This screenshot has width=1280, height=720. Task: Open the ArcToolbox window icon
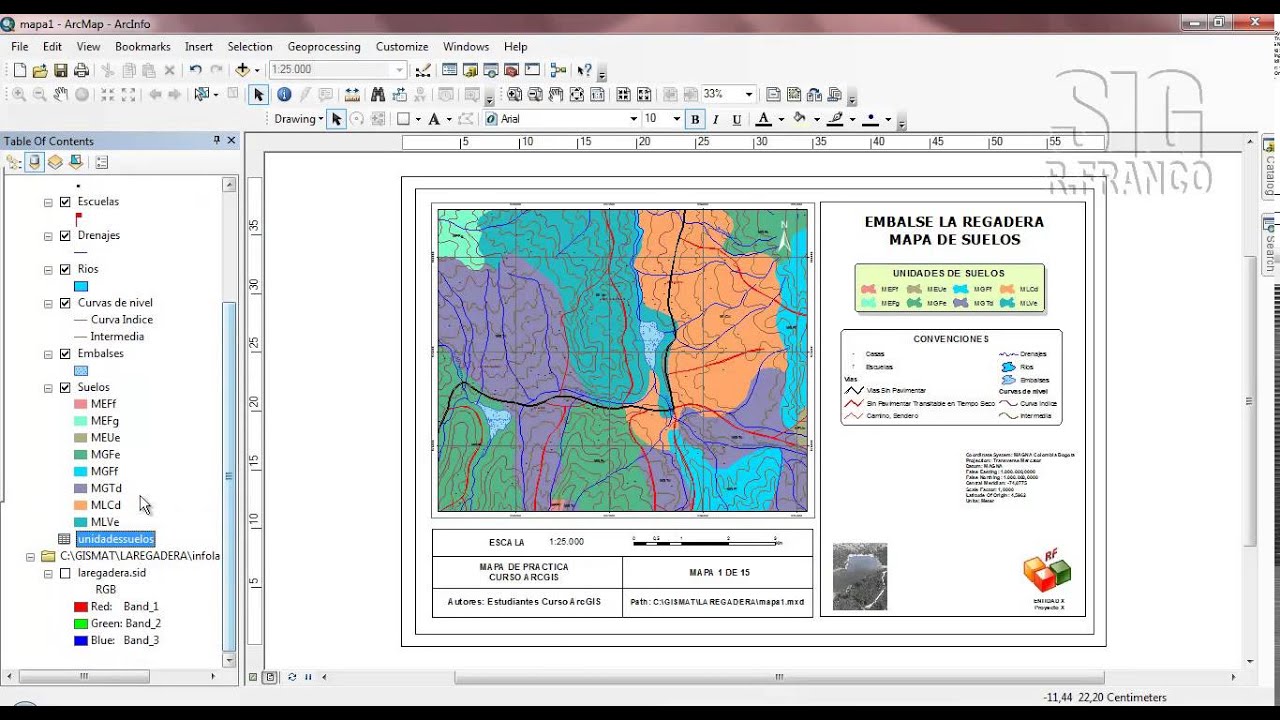click(x=512, y=70)
